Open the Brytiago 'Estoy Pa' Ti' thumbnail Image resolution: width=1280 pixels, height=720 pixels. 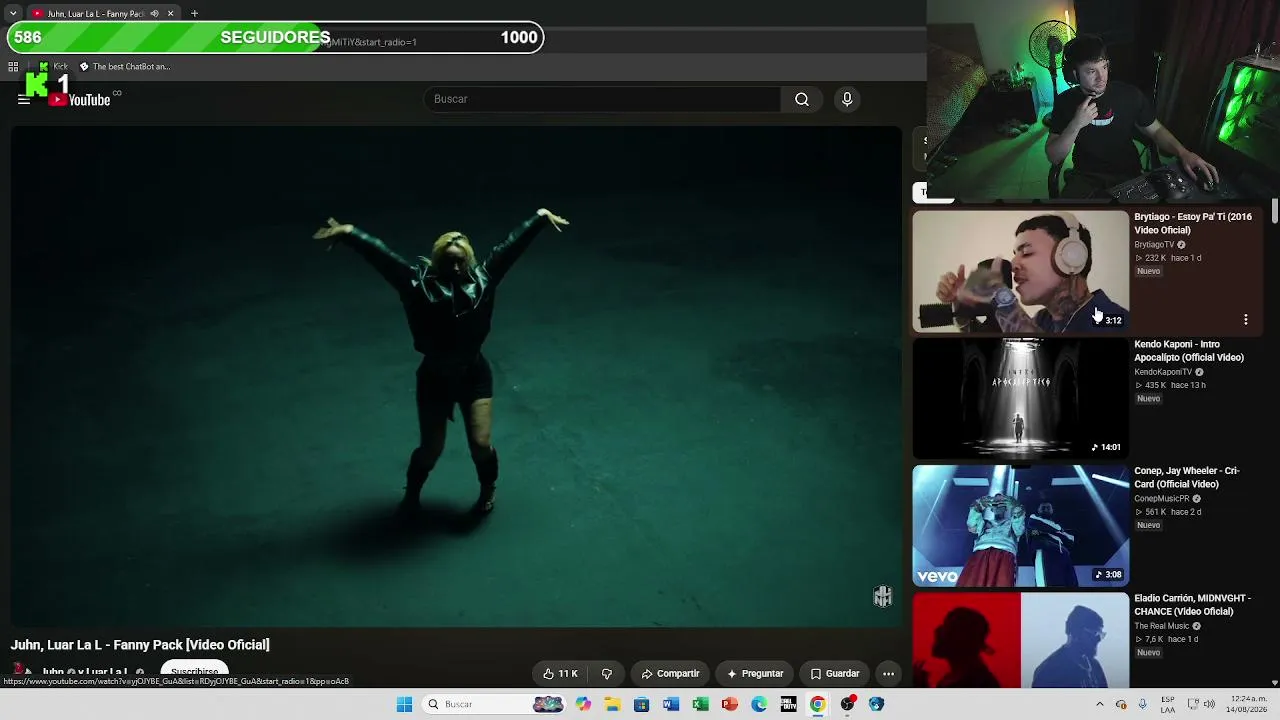click(1020, 271)
